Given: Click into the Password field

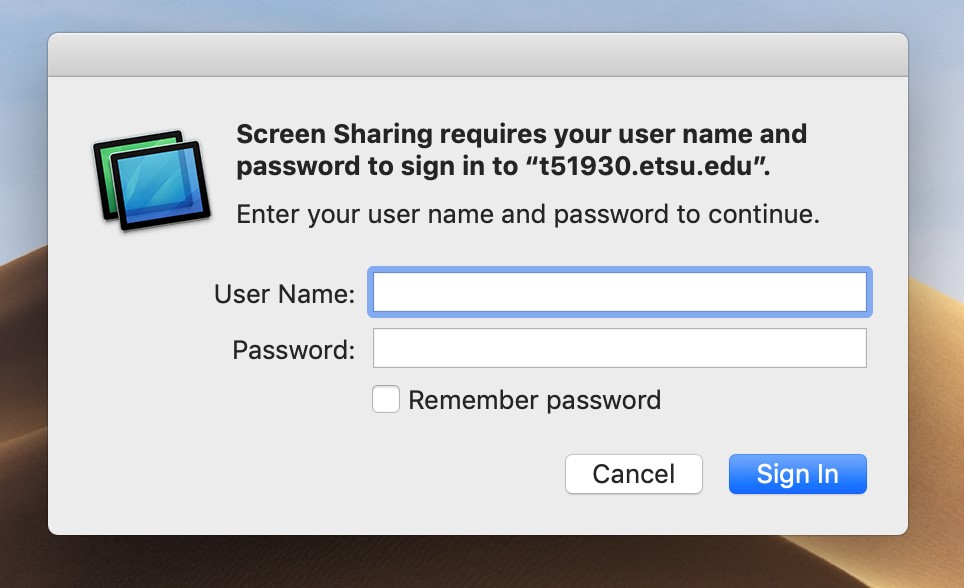Looking at the screenshot, I should [x=619, y=349].
